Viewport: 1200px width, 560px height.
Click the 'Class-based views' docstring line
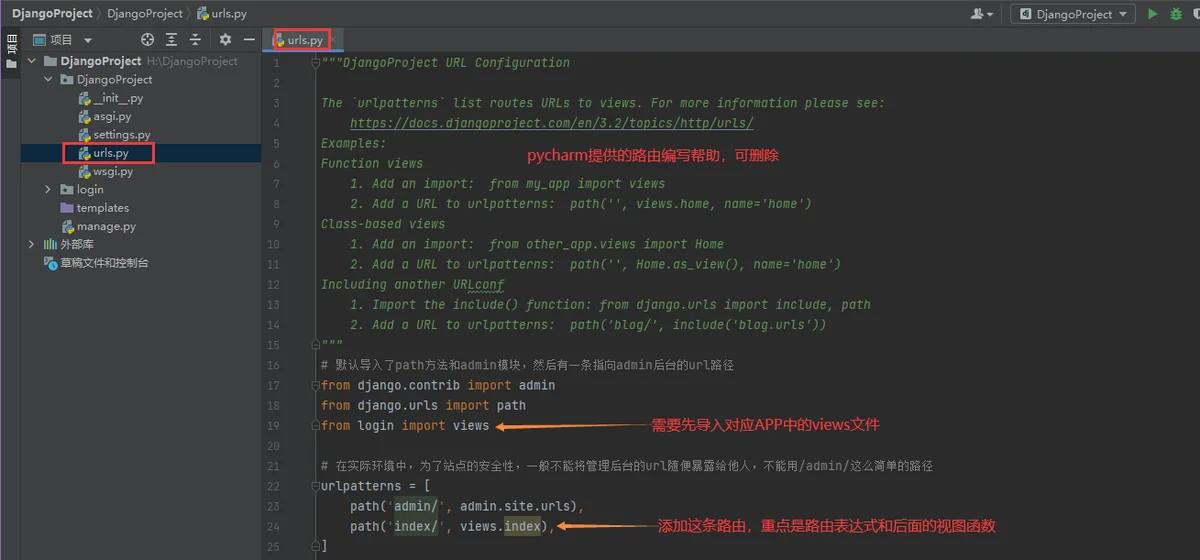[x=383, y=224]
